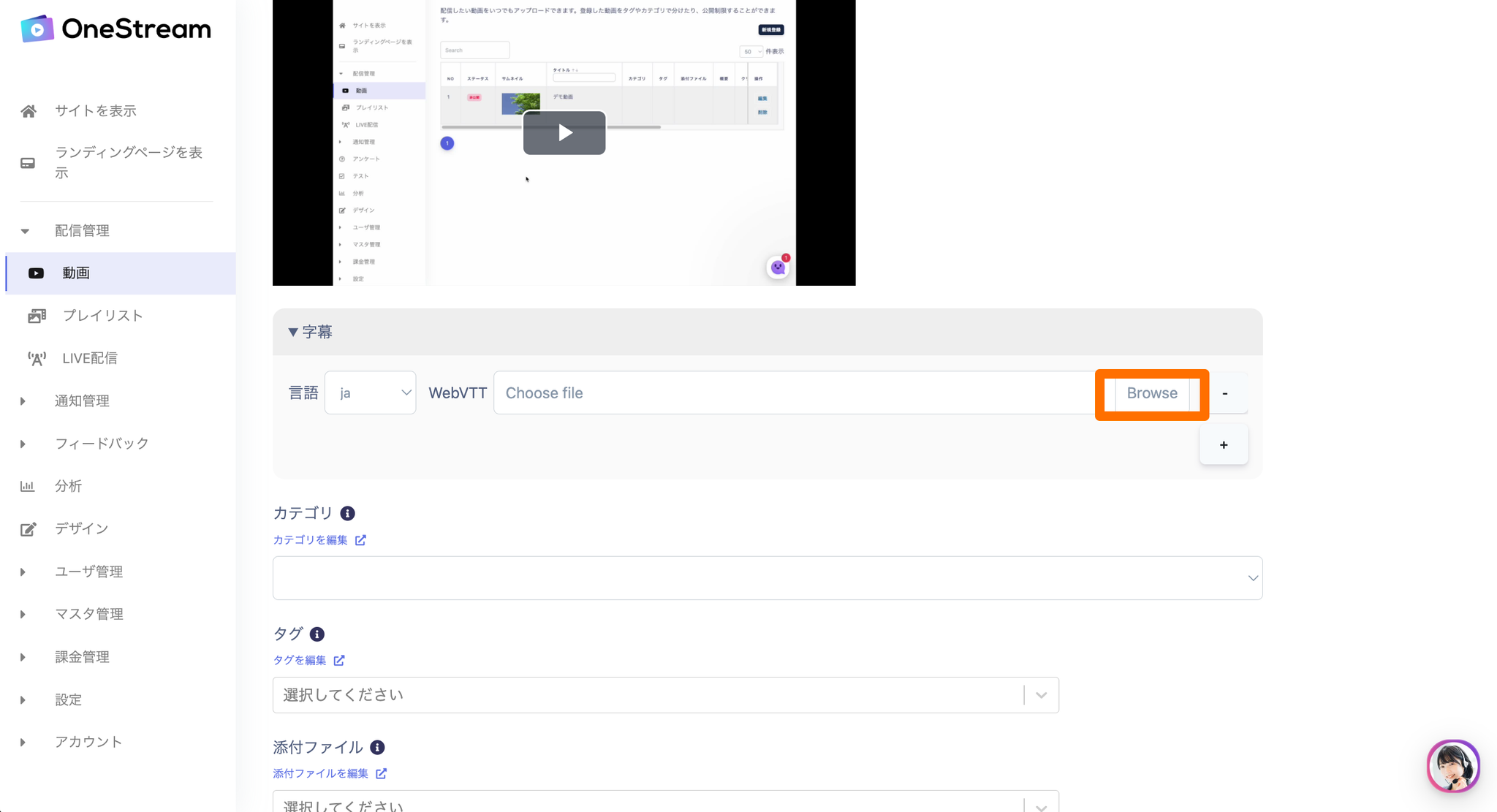The image size is (1497, 812).
Task: Click the プレイリスト sidebar icon
Action: [37, 316]
